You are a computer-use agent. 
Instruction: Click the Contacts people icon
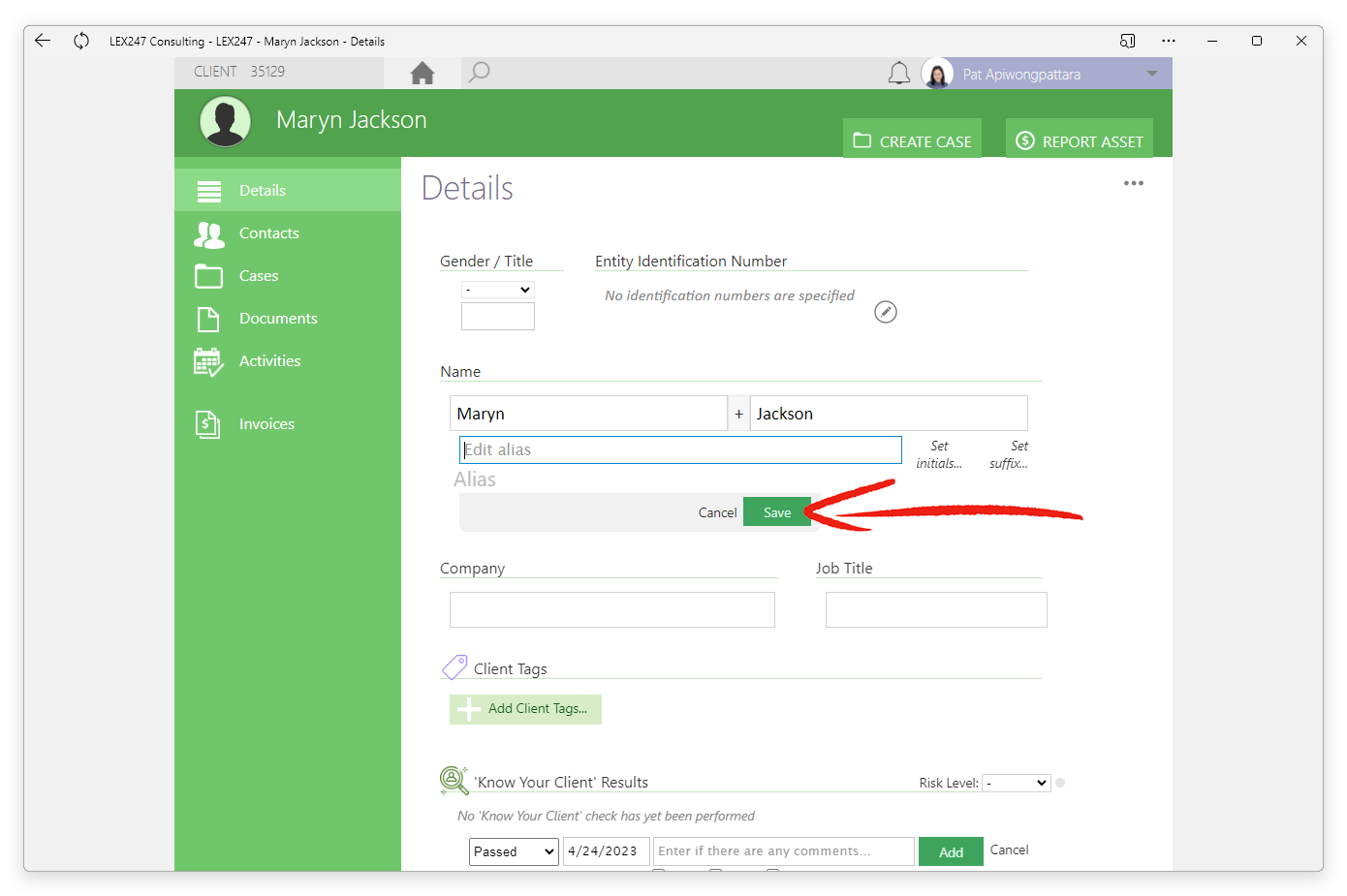coord(209,234)
